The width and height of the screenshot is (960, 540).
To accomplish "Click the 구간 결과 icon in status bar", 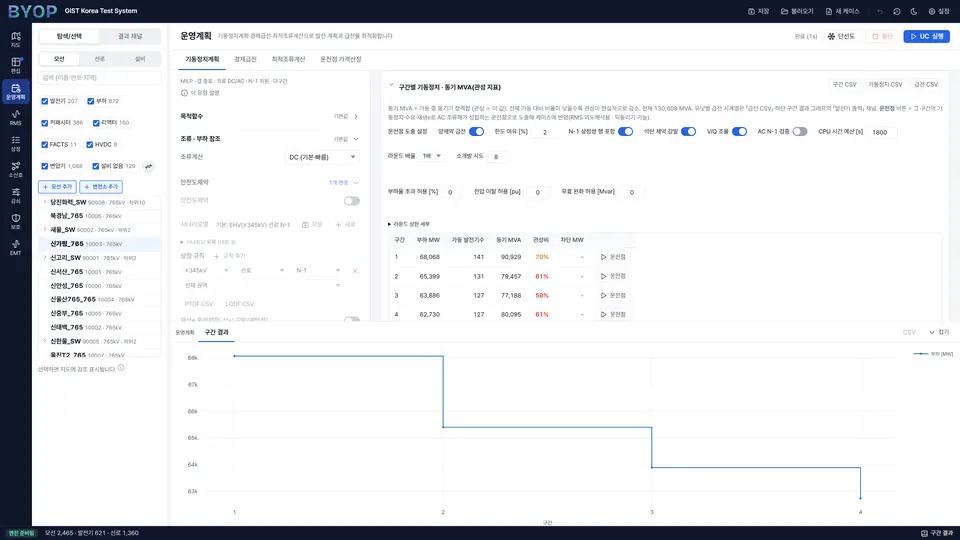I will (x=924, y=533).
